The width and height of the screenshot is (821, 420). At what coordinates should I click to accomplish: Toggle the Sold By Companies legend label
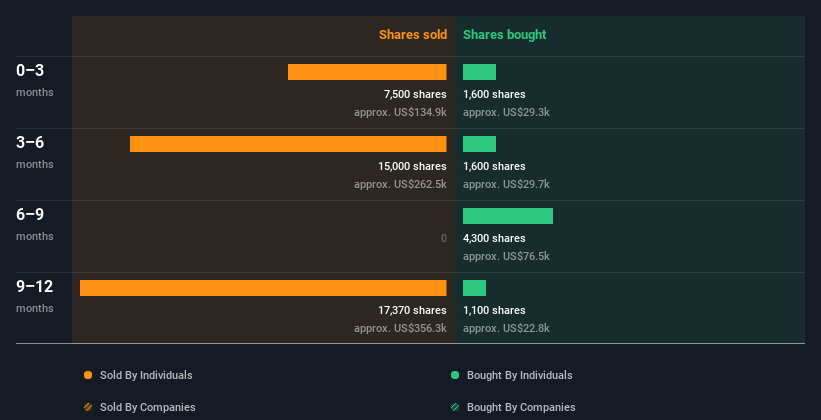pyautogui.click(x=148, y=407)
